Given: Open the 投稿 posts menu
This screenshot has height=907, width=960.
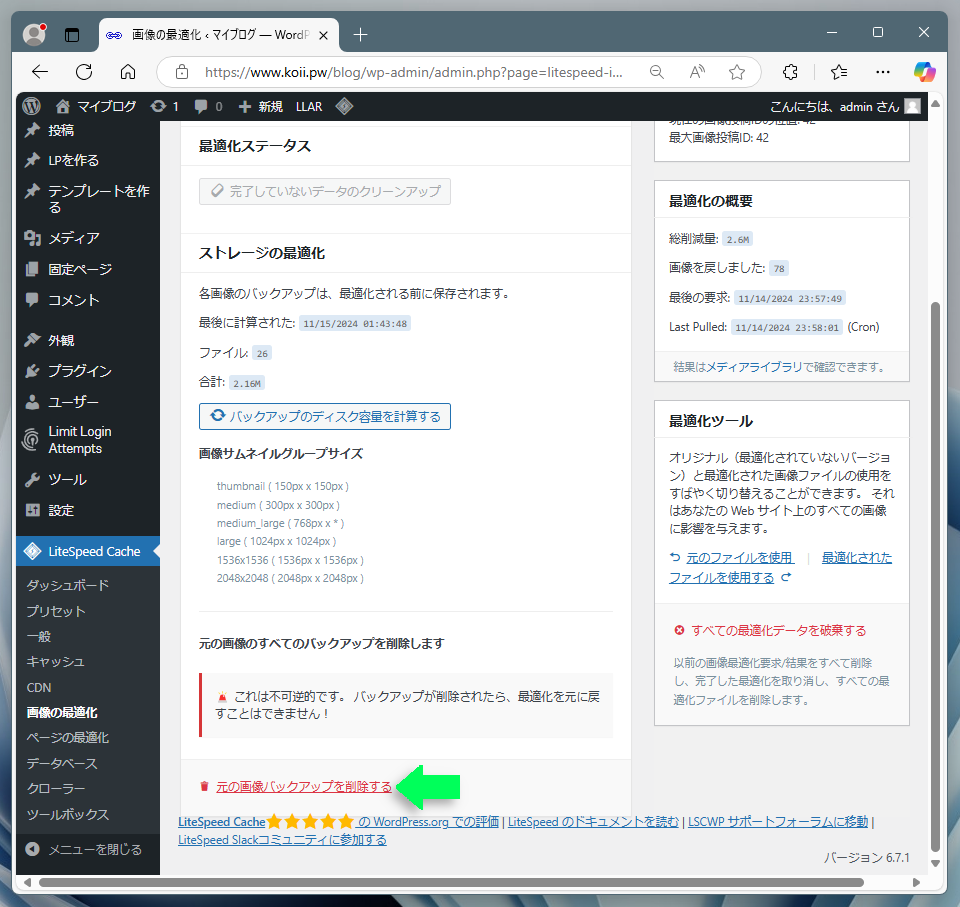Looking at the screenshot, I should (88, 130).
